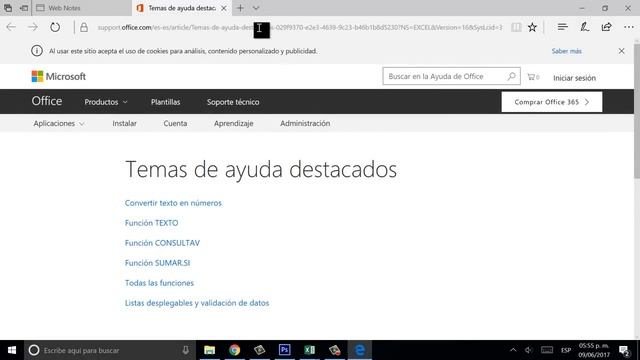Viewport: 640px width, 360px height.
Task: Open the shopping cart icon
Action: 533,77
